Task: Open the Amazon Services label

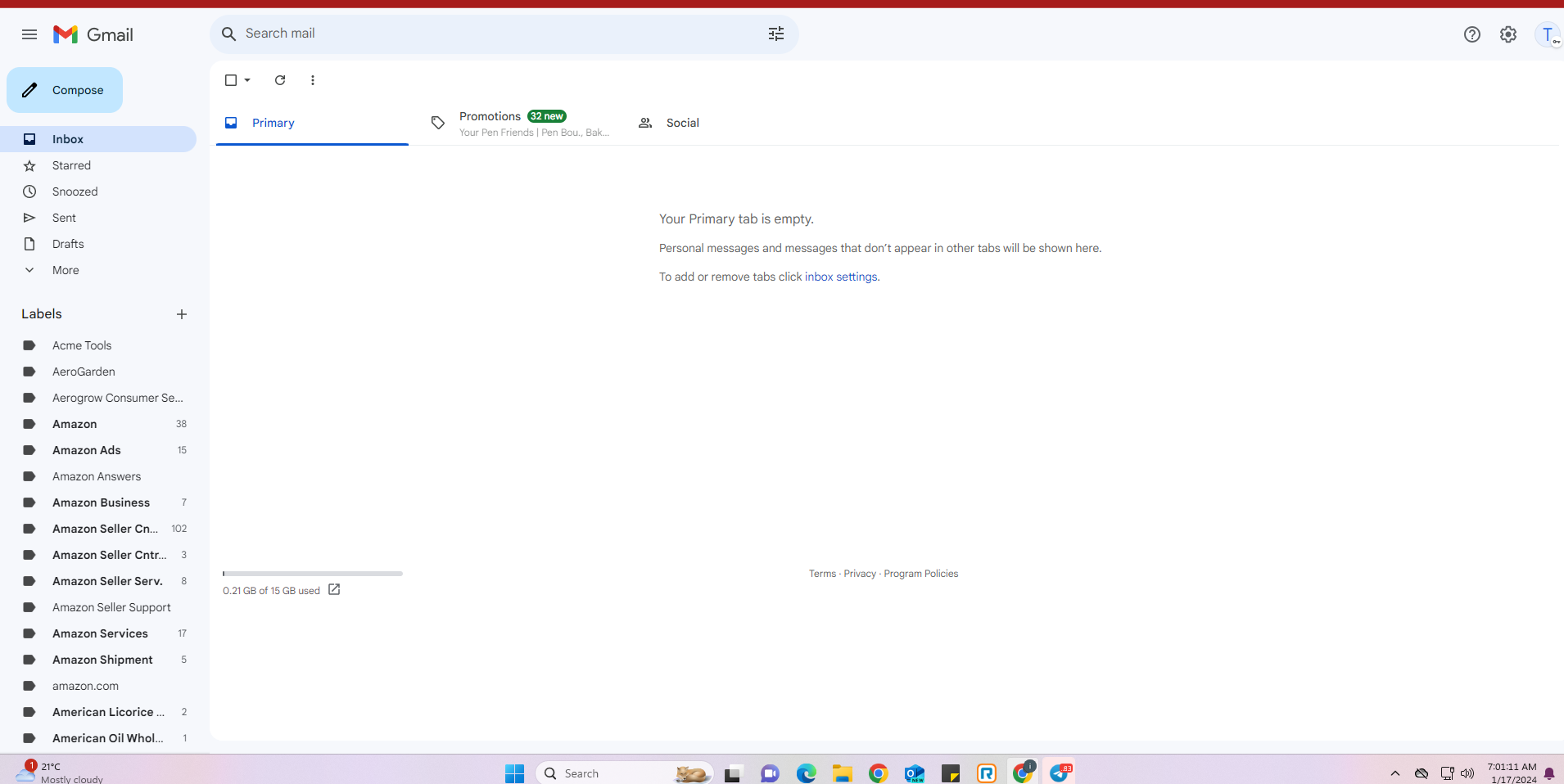Action: (98, 633)
